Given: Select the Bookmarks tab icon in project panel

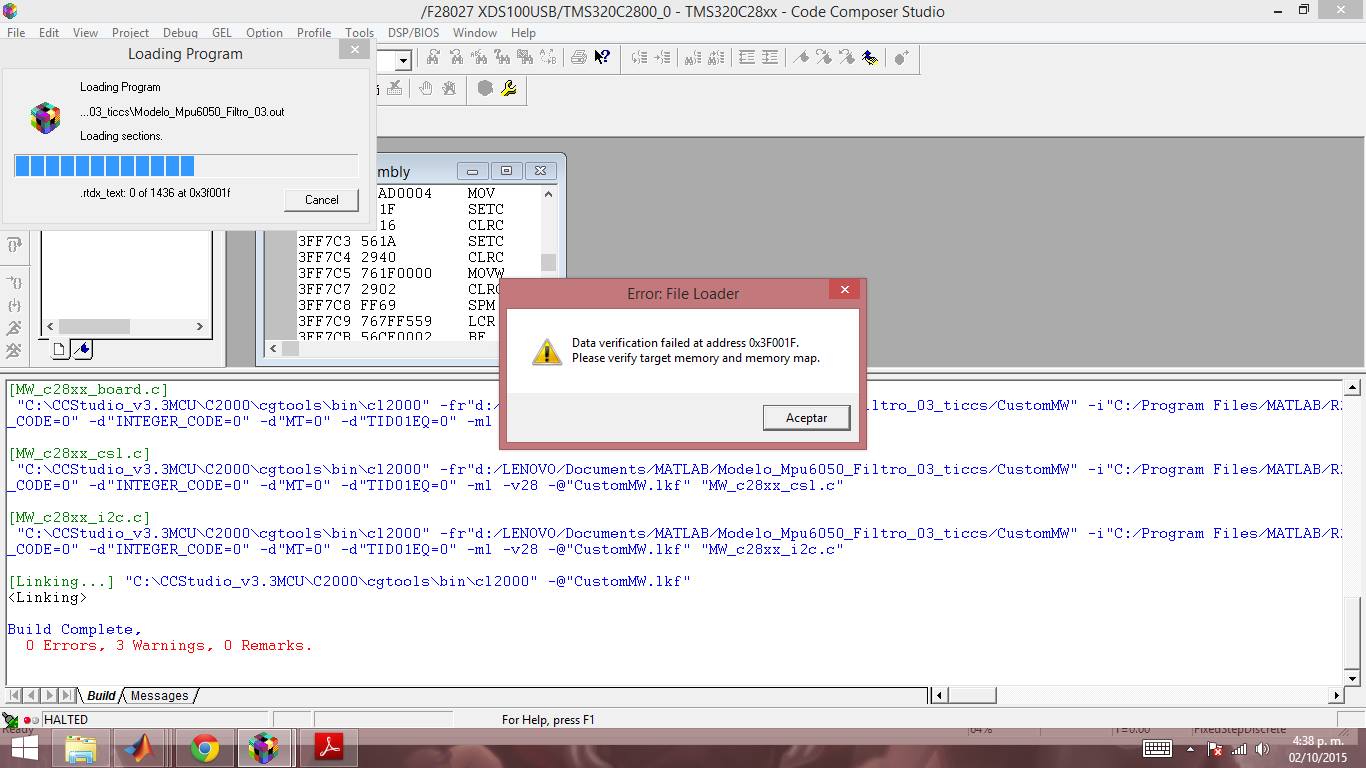Looking at the screenshot, I should click(82, 349).
